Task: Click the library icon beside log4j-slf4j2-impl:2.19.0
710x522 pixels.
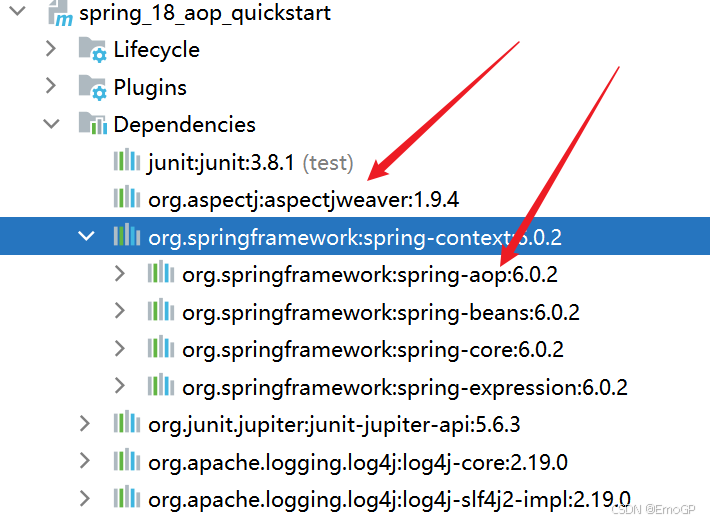Action: pos(127,498)
